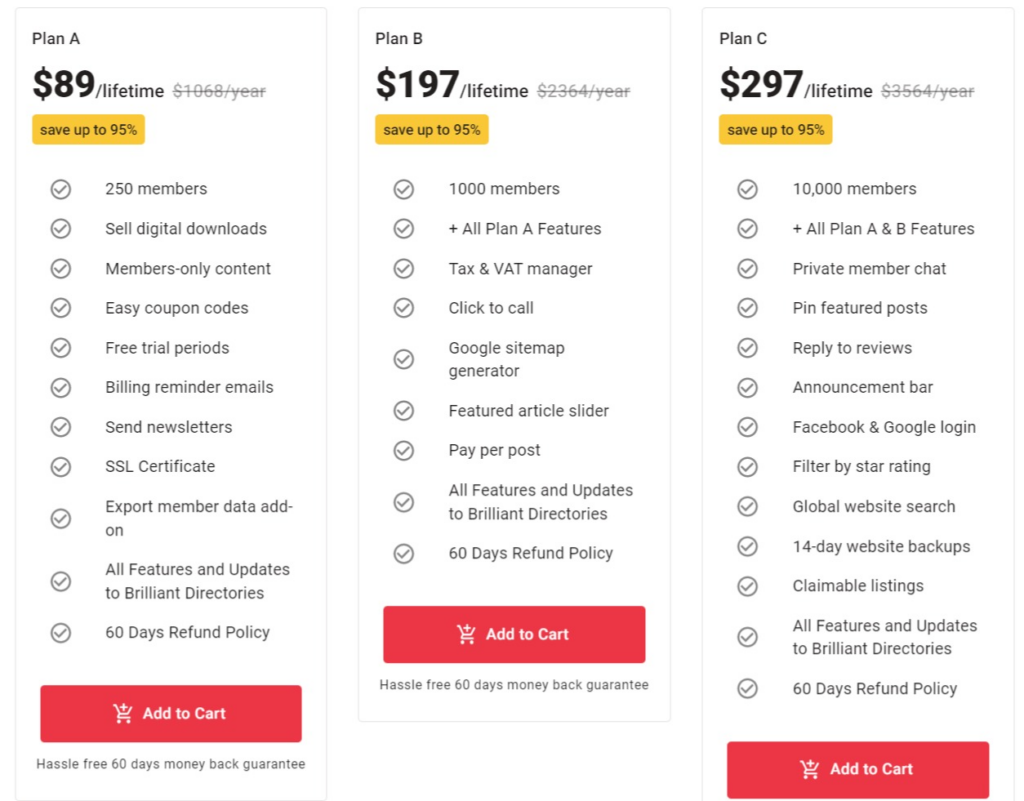Click check icon beside Global website search

(747, 507)
